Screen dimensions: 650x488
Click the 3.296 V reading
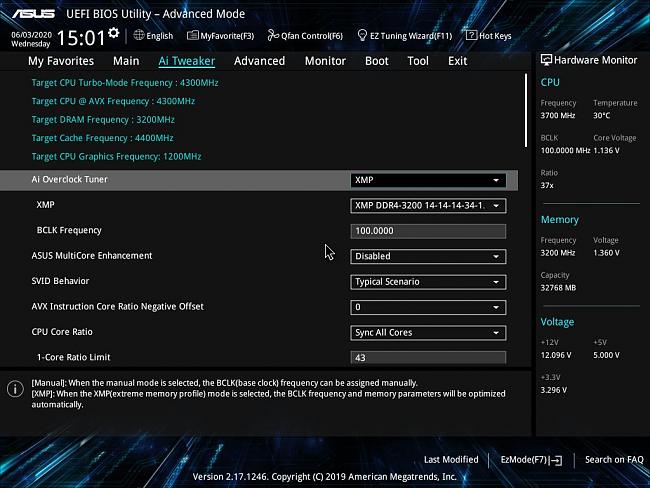coord(553,390)
